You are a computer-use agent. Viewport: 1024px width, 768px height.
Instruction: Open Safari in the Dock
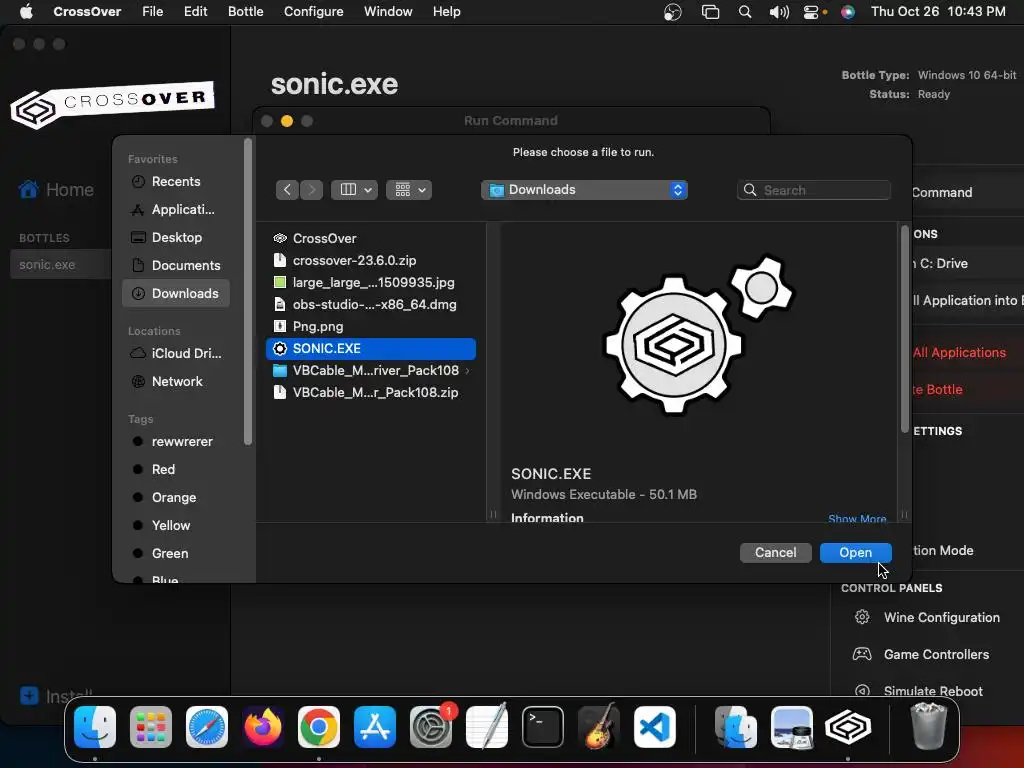tap(207, 727)
